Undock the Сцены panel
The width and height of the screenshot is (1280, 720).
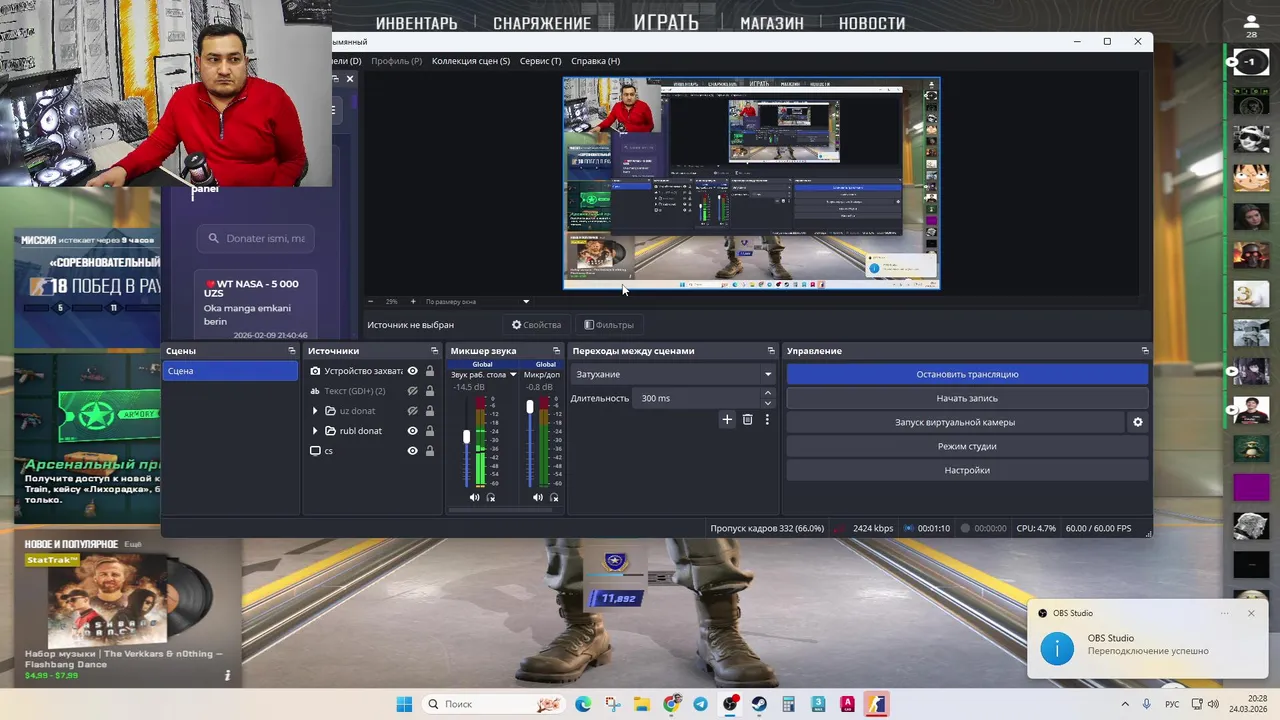[292, 351]
